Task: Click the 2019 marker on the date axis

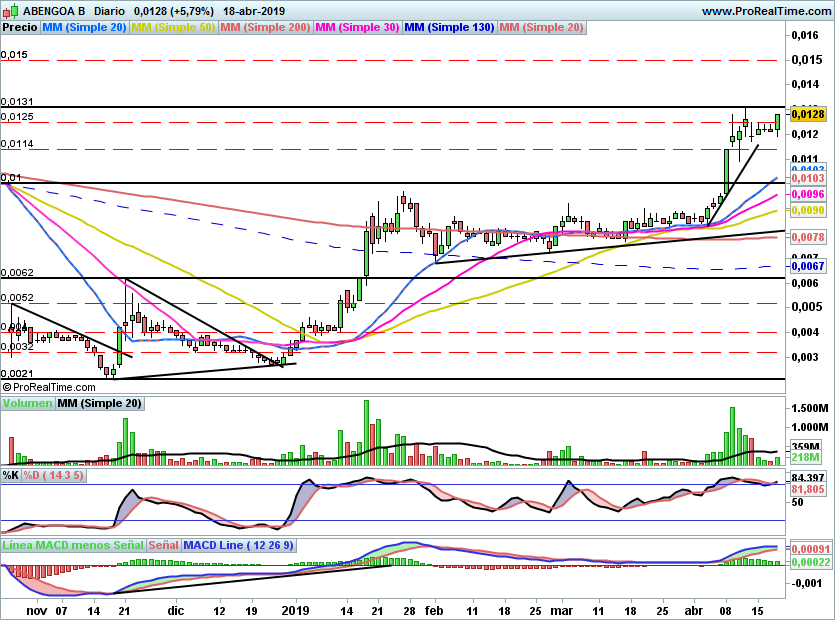Action: point(295,608)
